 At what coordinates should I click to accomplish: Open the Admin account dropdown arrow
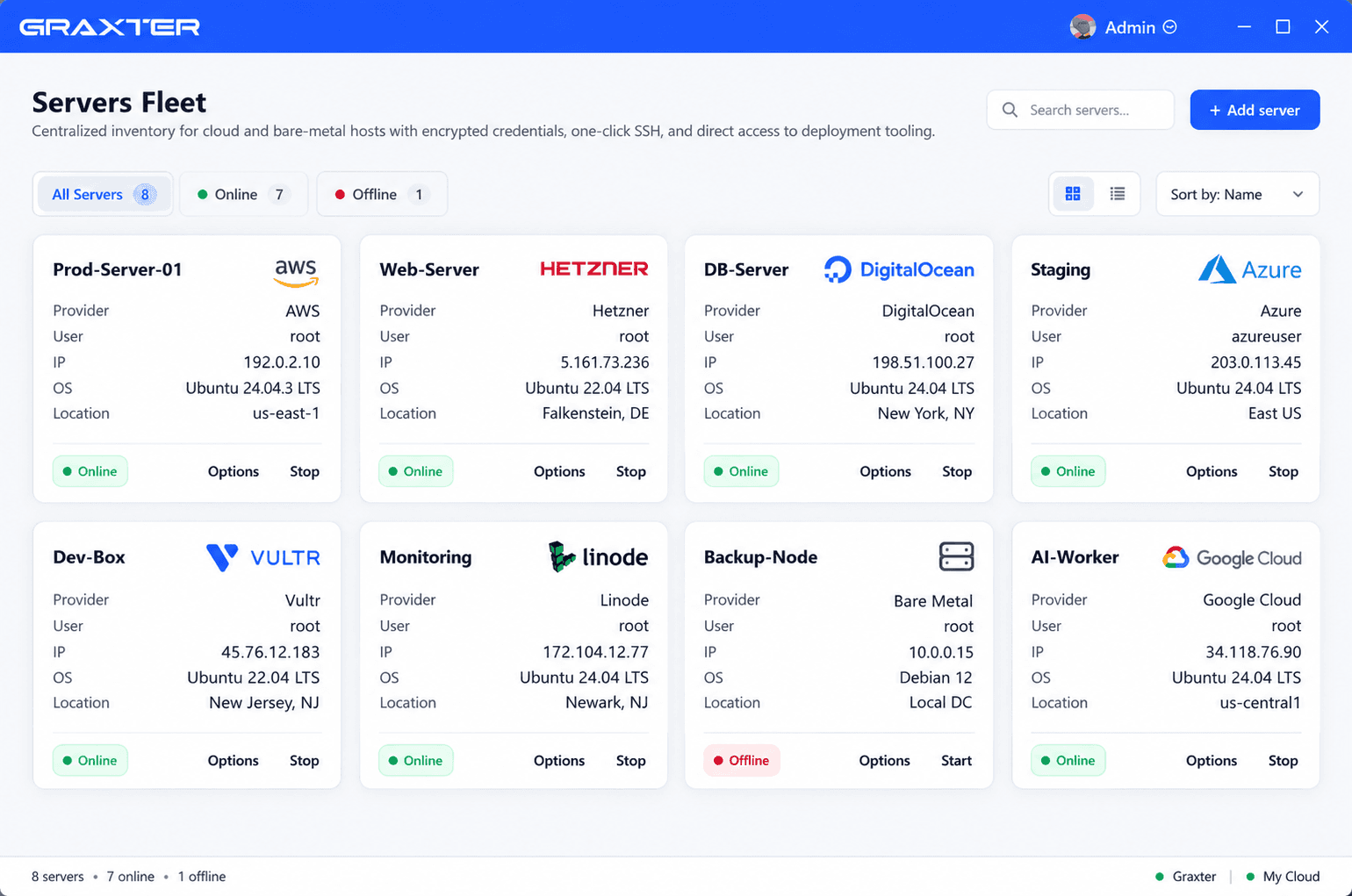1169,27
